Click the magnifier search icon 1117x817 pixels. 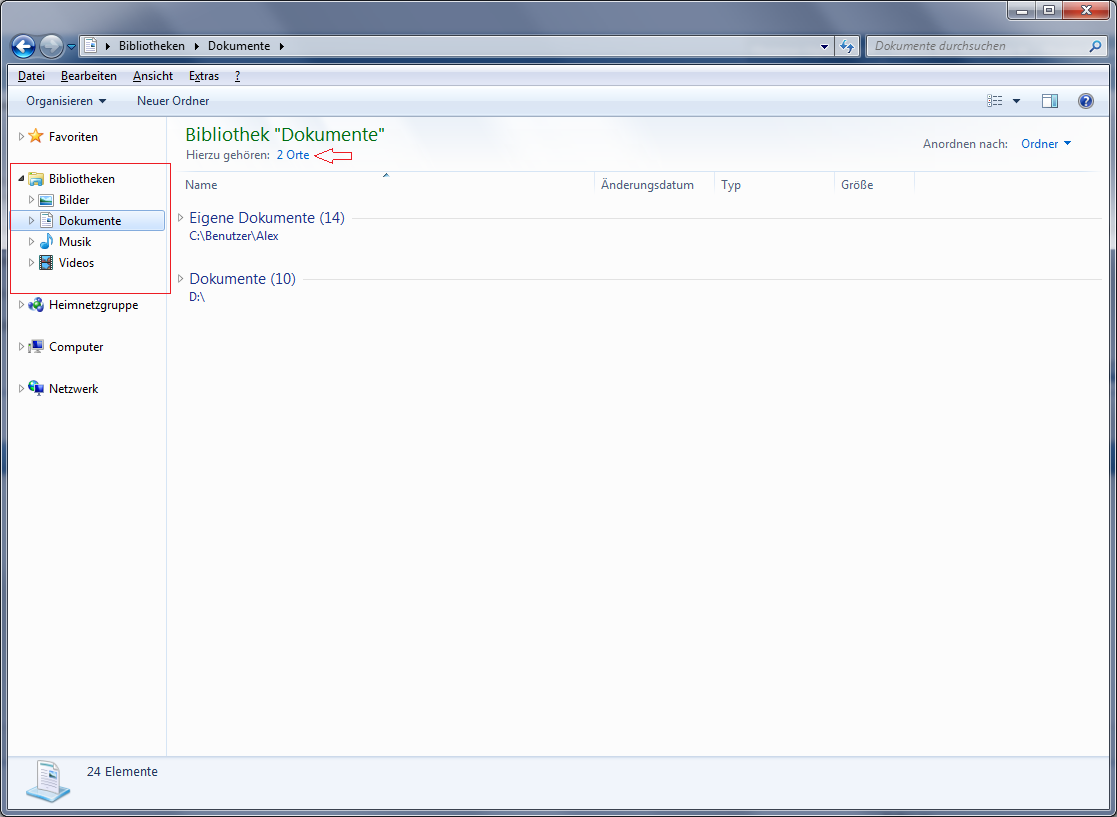1096,46
